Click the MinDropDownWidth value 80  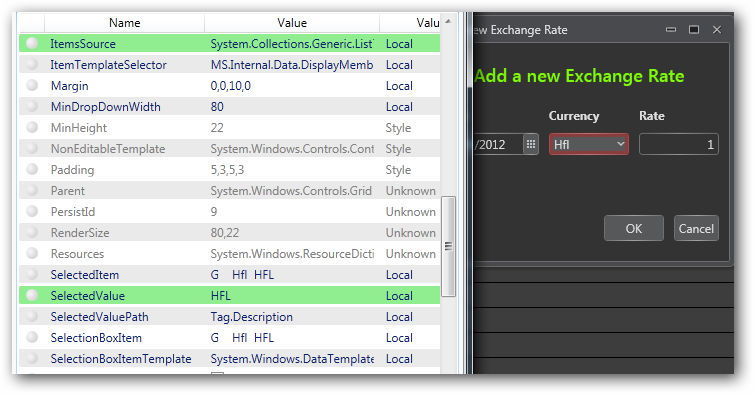pyautogui.click(x=217, y=107)
